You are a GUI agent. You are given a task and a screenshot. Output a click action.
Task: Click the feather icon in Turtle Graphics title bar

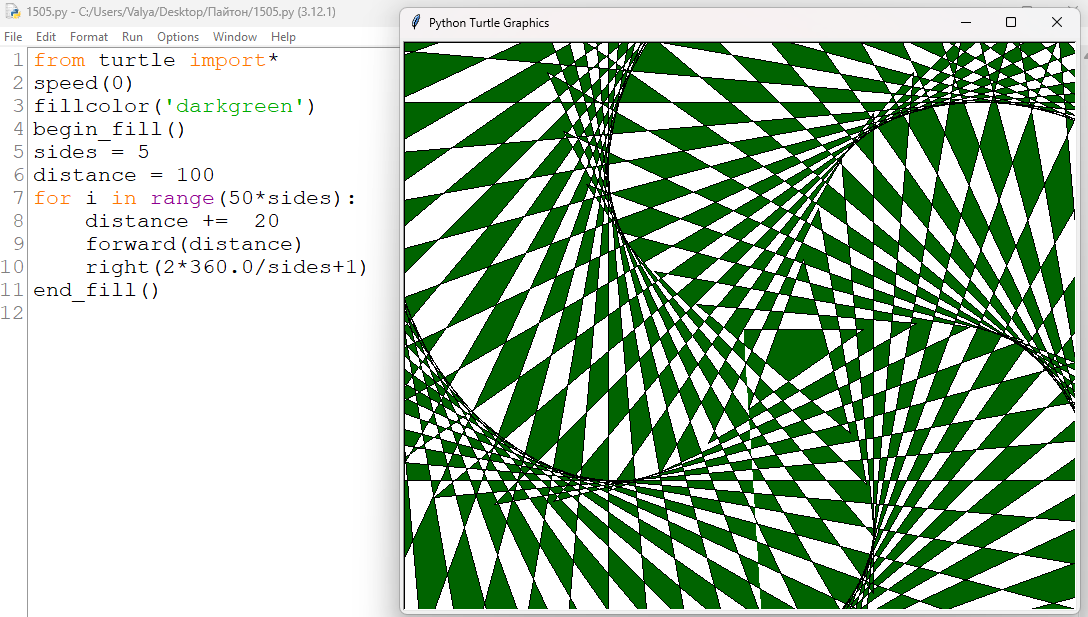coord(416,22)
